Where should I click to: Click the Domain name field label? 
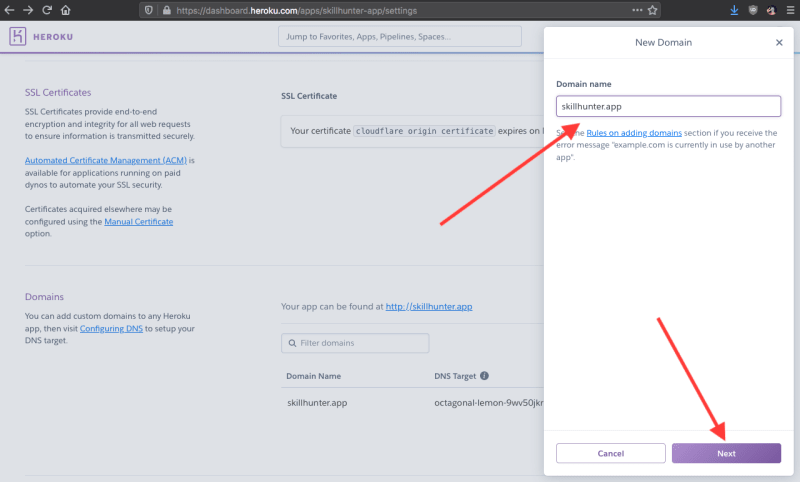pyautogui.click(x=584, y=84)
